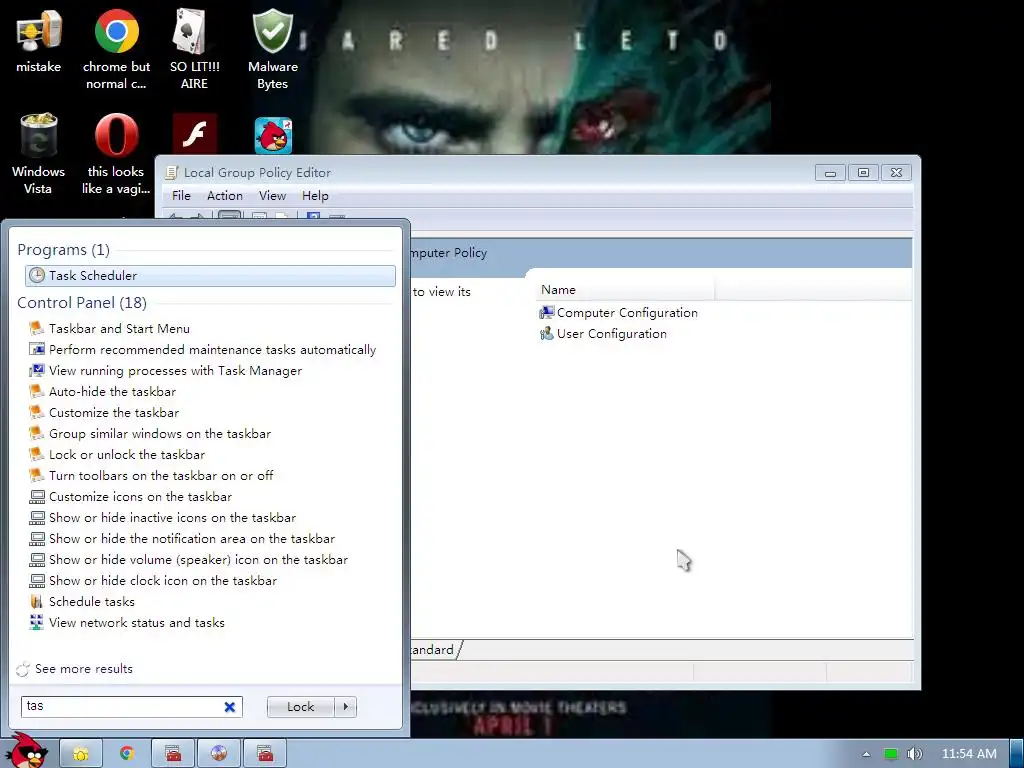Expand the Lock button arrow menu
Viewport: 1024px width, 768px height.
coord(345,707)
